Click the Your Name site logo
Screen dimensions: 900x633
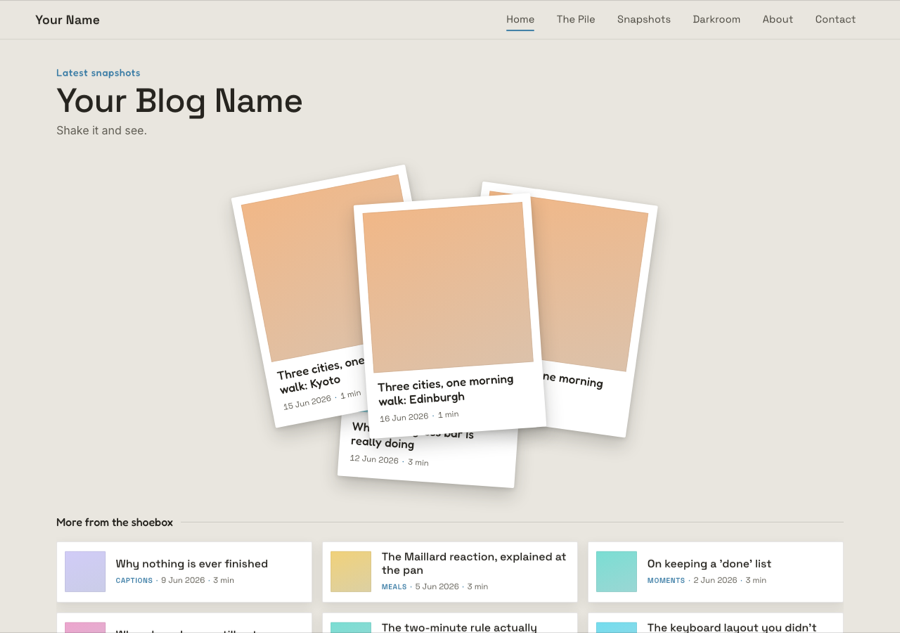tap(67, 20)
